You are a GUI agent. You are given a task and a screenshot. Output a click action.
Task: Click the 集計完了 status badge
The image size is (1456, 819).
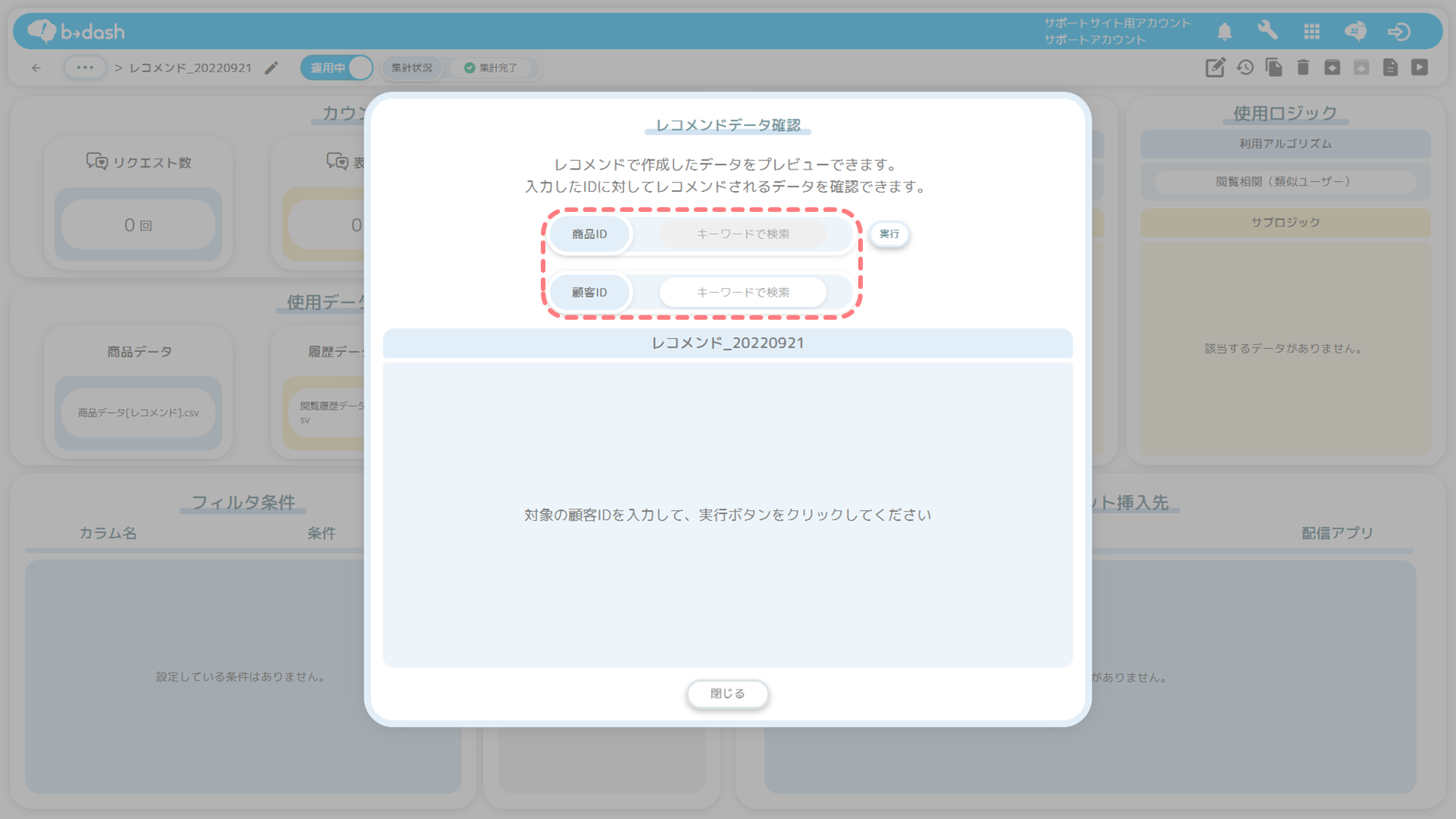click(x=492, y=68)
